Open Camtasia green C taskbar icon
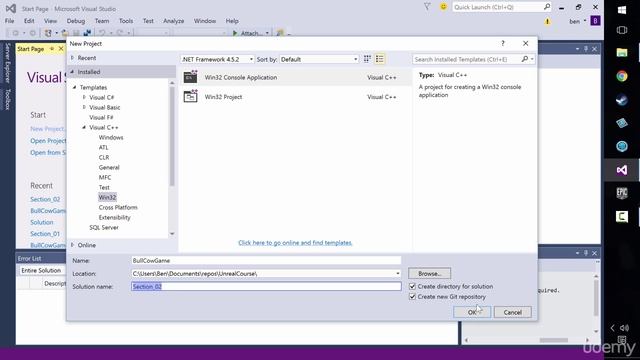The width and height of the screenshot is (640, 360). pyautogui.click(x=622, y=216)
